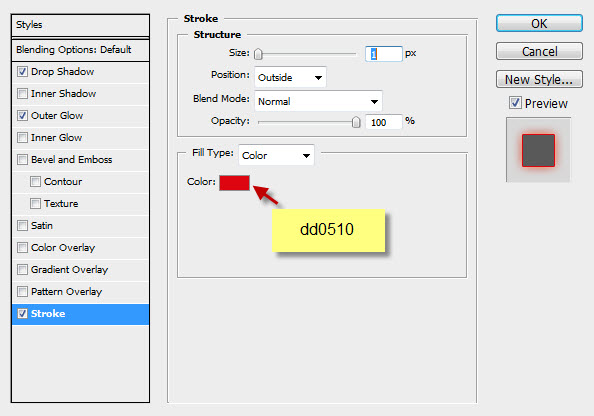Select the Stroke style label
The width and height of the screenshot is (594, 416).
pyautogui.click(x=48, y=313)
